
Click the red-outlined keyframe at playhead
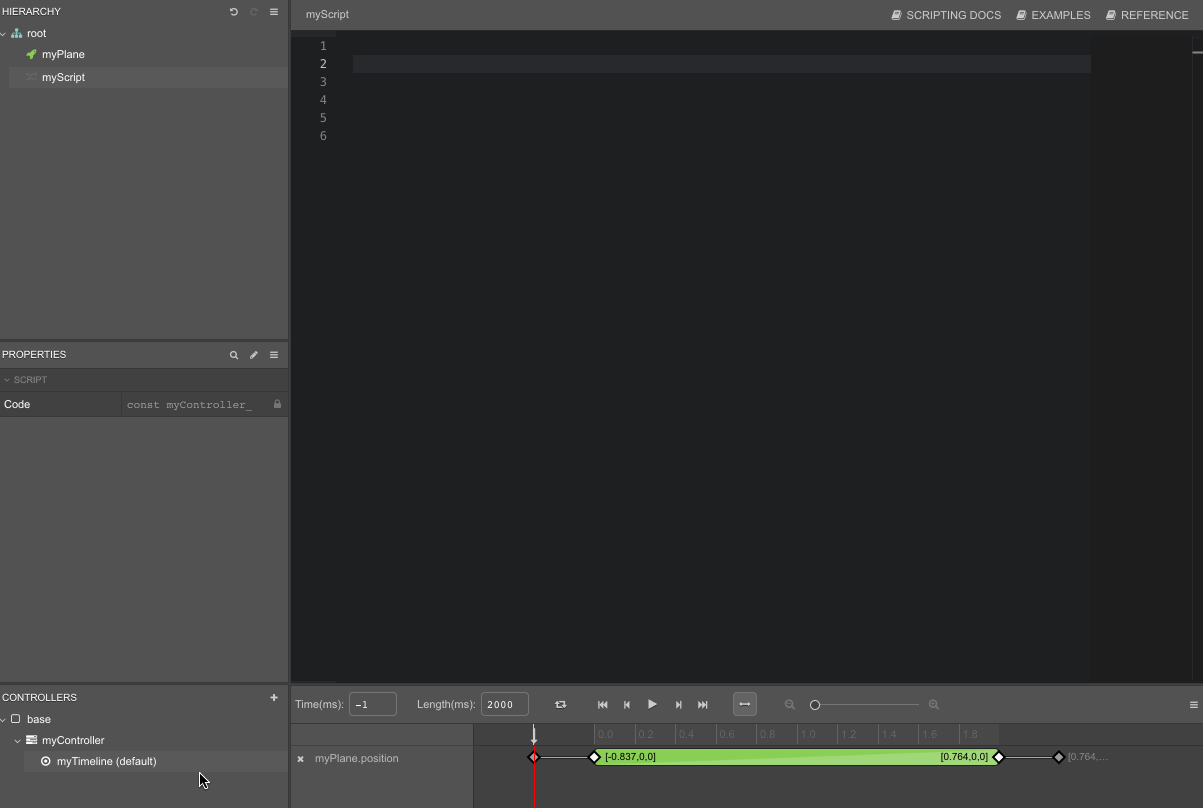534,757
